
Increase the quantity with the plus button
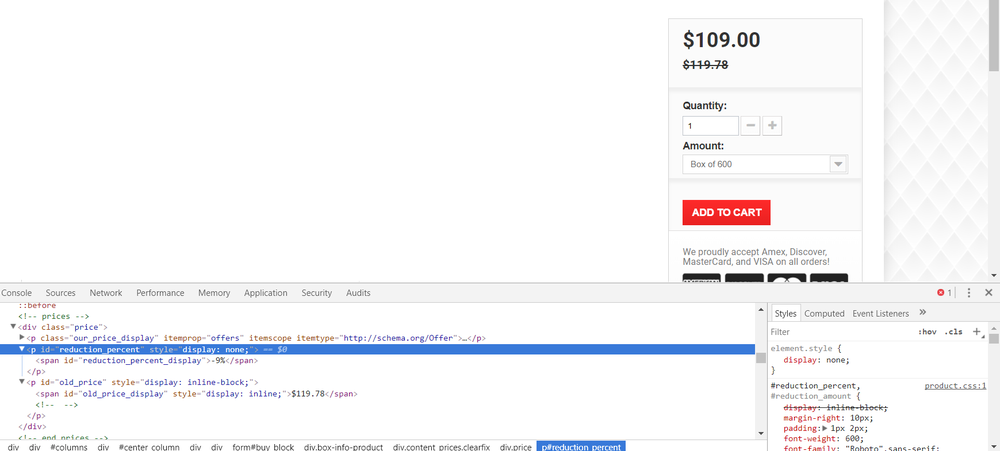click(x=772, y=126)
